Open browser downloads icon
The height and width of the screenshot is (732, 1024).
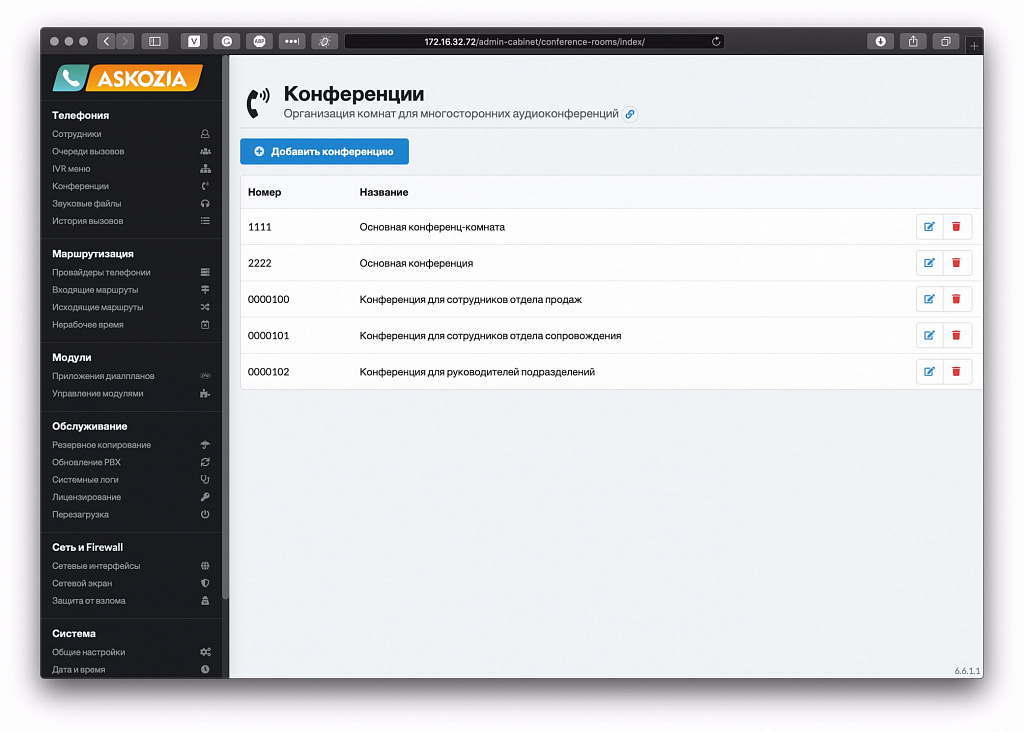pyautogui.click(x=880, y=41)
